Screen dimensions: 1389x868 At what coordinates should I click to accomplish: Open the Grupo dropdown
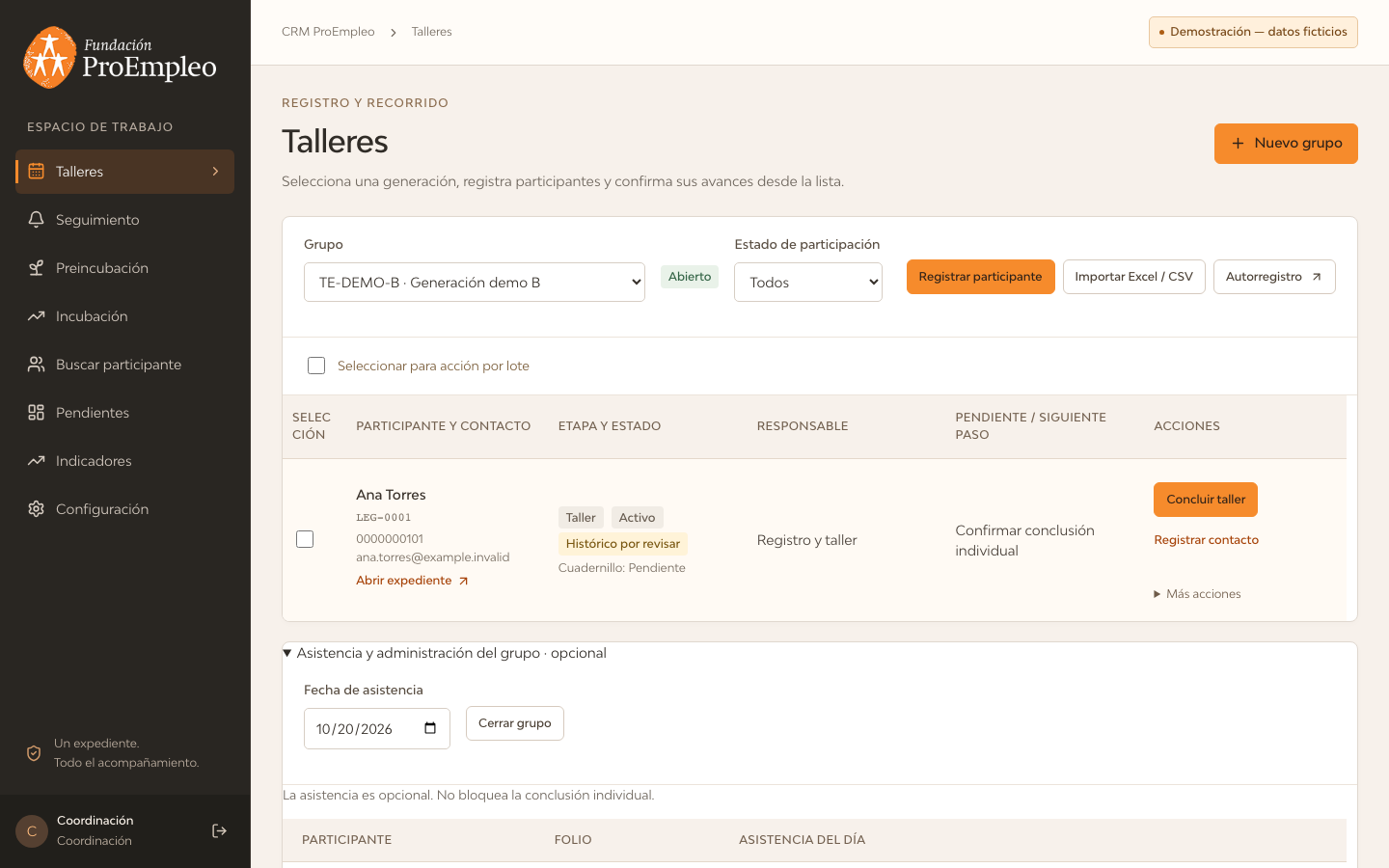475,283
